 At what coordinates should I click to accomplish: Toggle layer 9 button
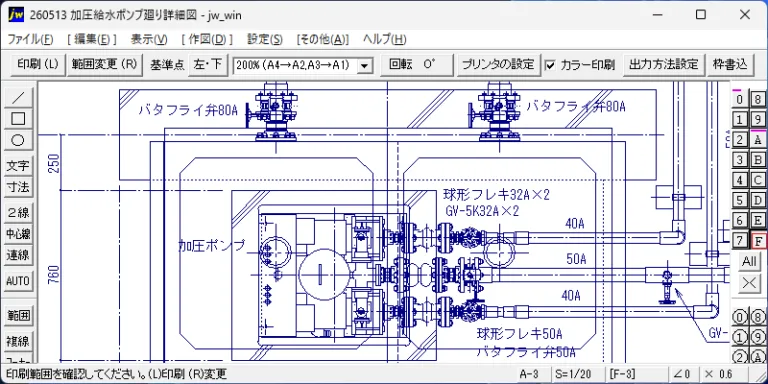pyautogui.click(x=758, y=120)
